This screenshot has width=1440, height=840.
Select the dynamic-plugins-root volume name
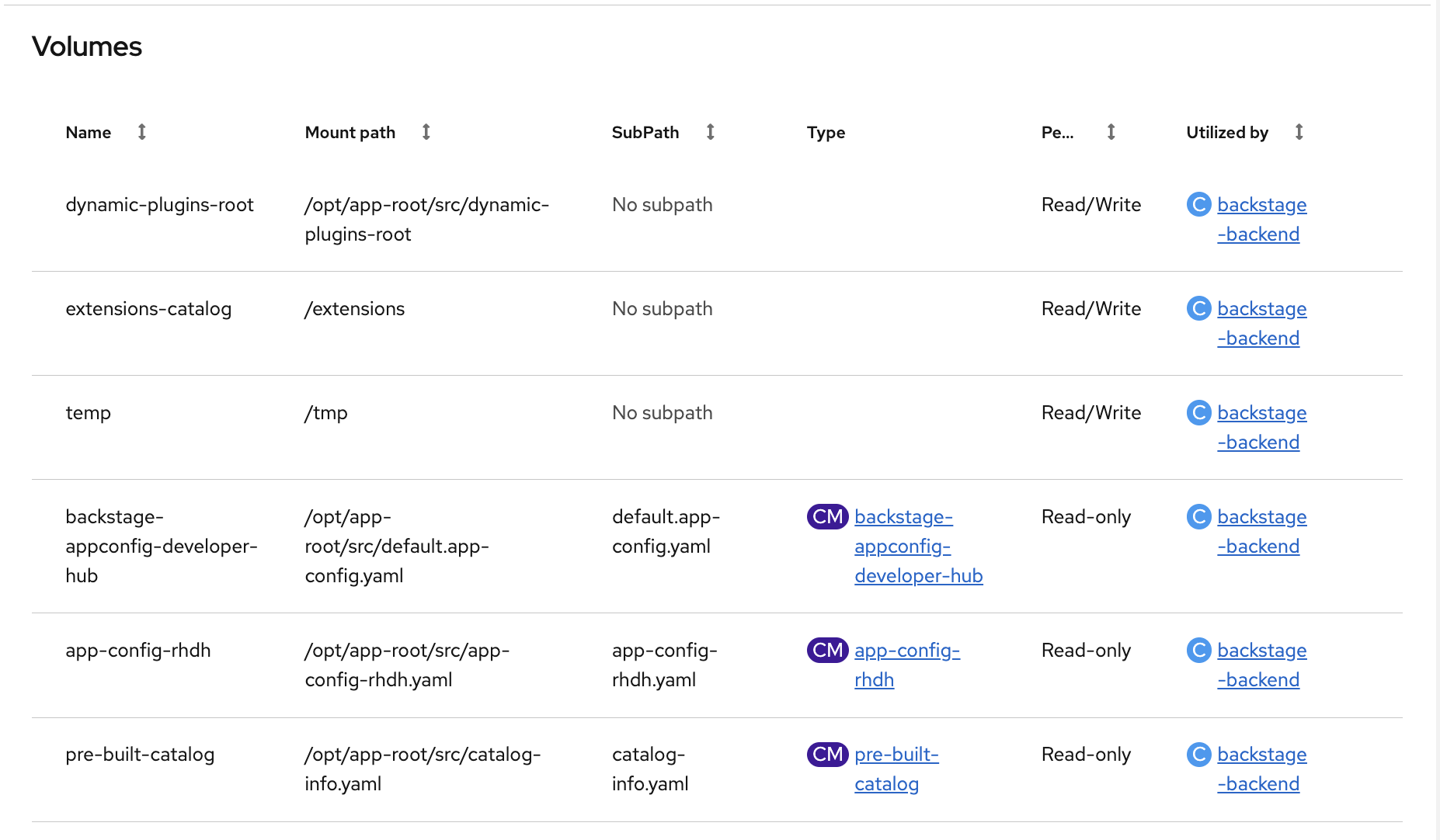coord(159,205)
